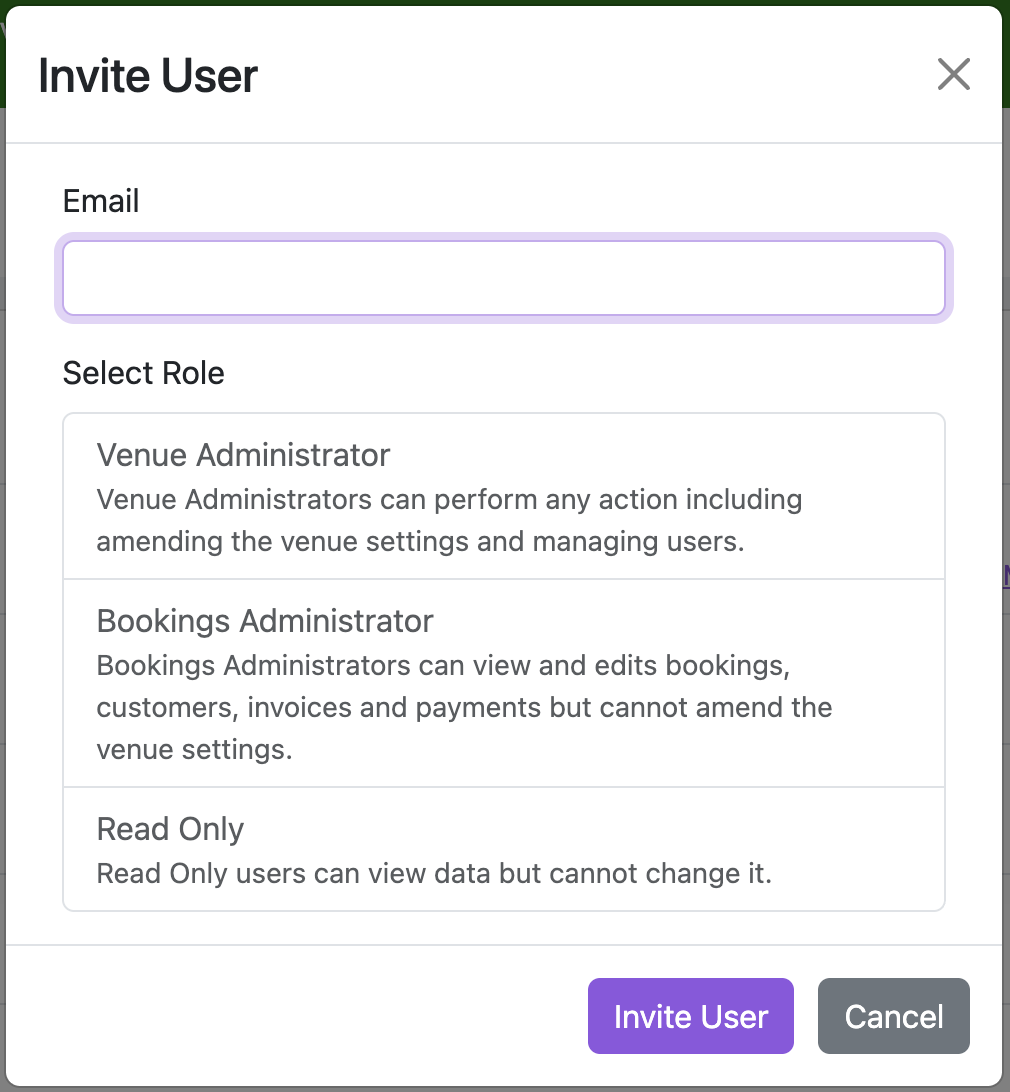
Task: Click the Venue Administrator description text
Action: pos(448,520)
